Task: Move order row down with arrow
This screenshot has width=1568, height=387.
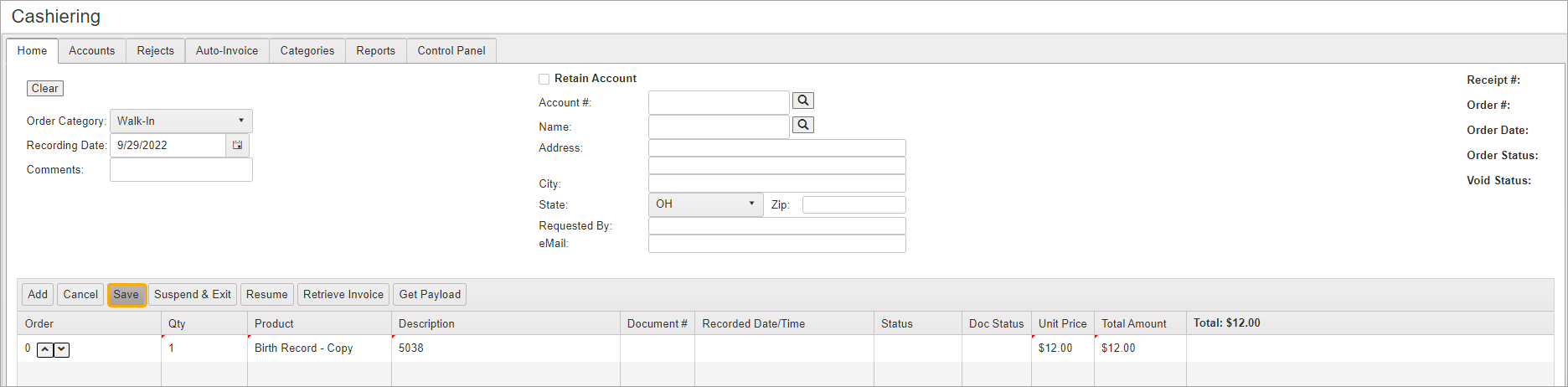Action: click(61, 349)
